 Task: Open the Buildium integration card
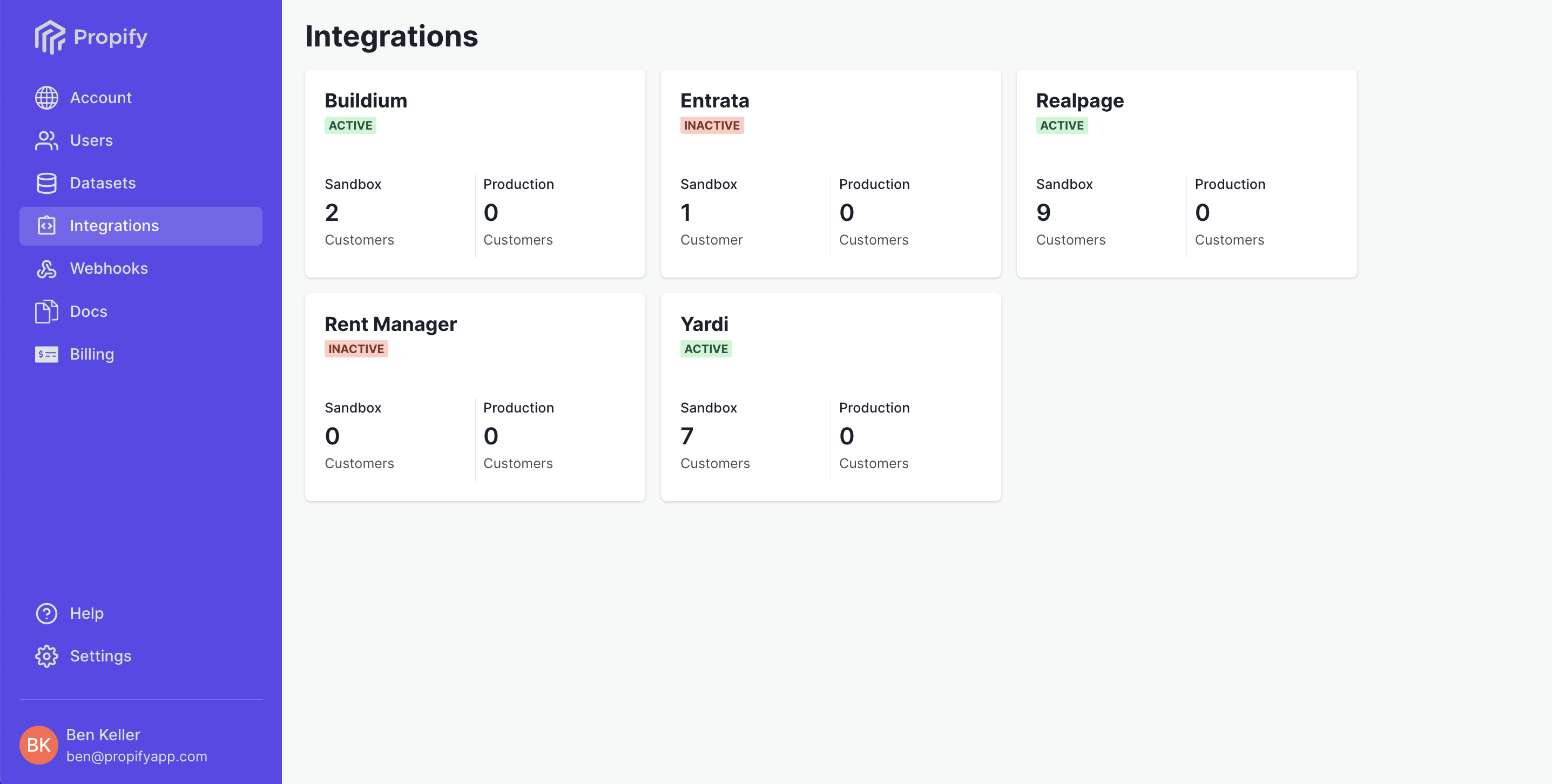[475, 173]
